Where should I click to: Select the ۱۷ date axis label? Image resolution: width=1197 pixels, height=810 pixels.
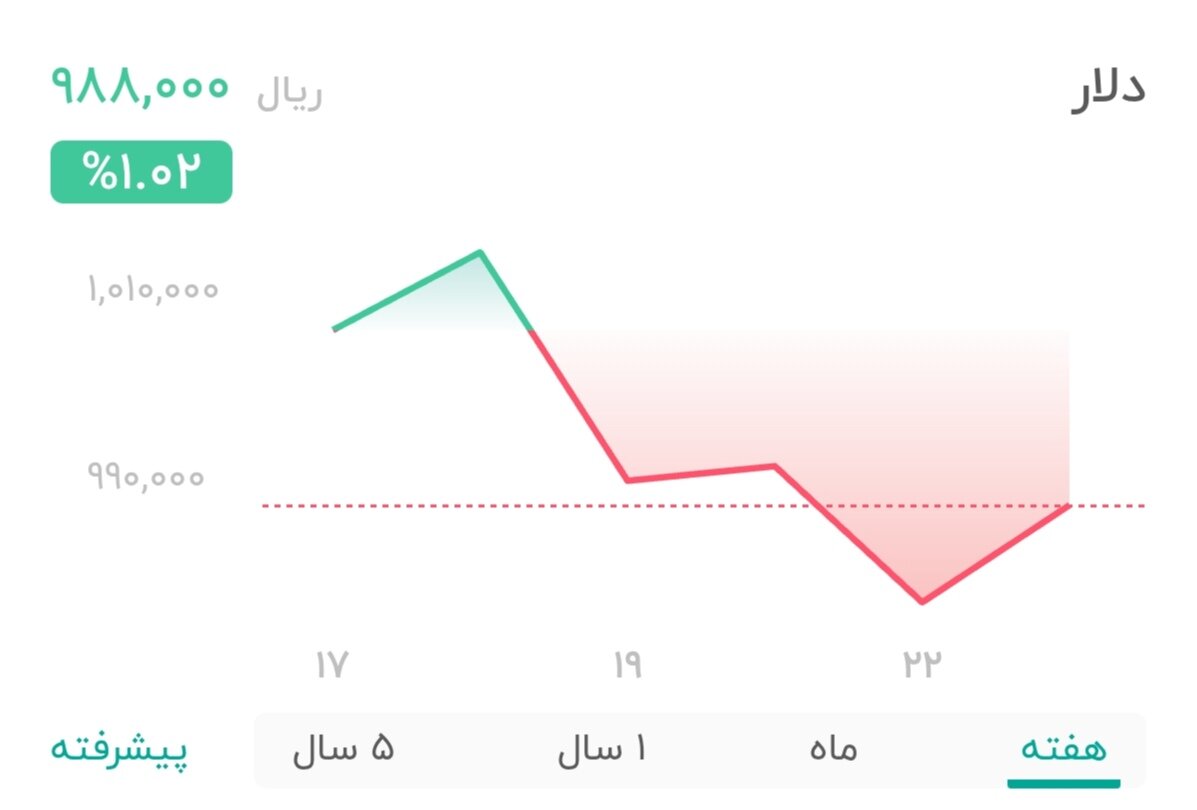(x=334, y=662)
